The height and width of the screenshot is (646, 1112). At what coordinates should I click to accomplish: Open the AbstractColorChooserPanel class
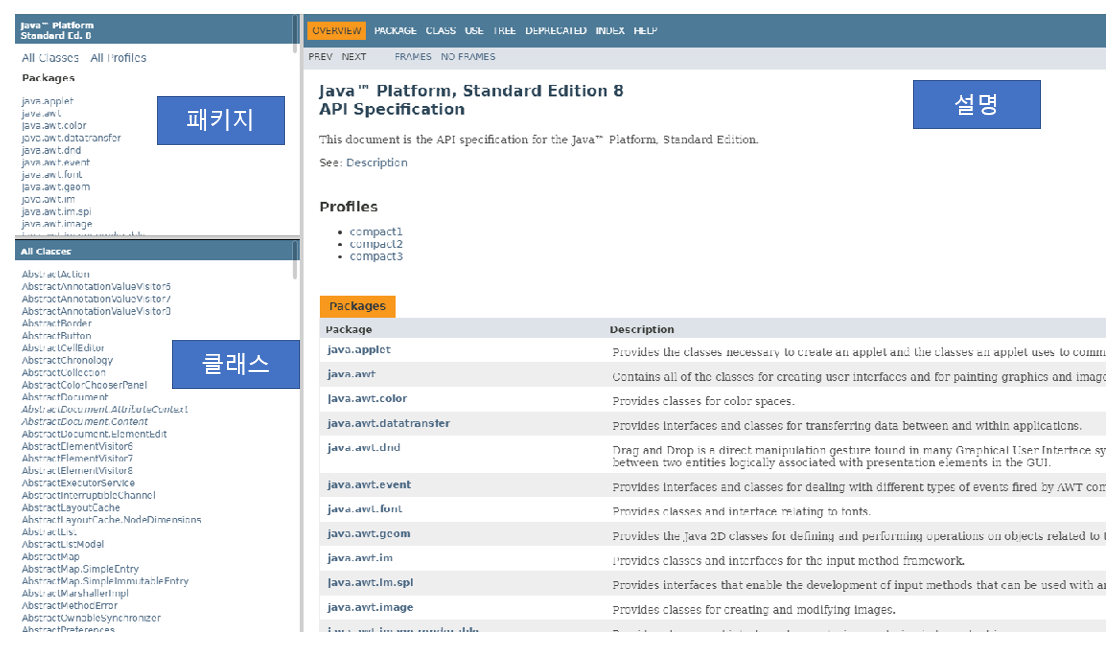tap(84, 385)
